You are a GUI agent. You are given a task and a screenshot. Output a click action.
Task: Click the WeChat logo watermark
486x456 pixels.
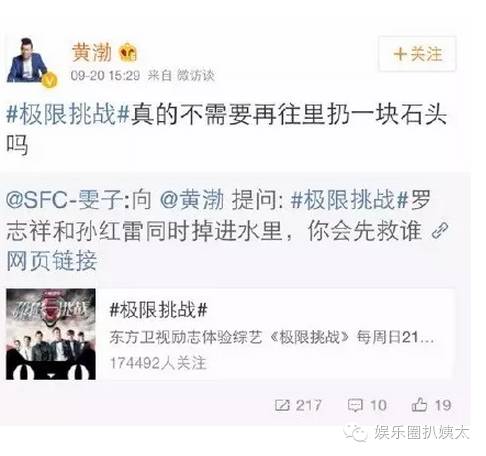pos(356,433)
